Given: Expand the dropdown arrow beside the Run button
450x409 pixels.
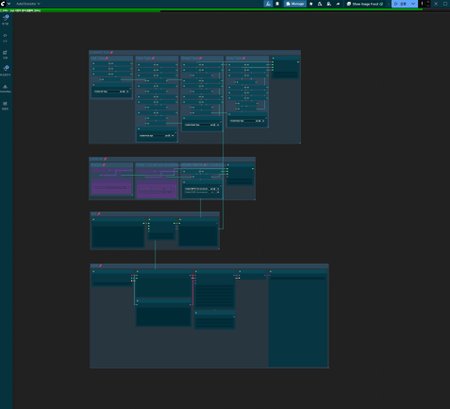Looking at the screenshot, I should (413, 4).
